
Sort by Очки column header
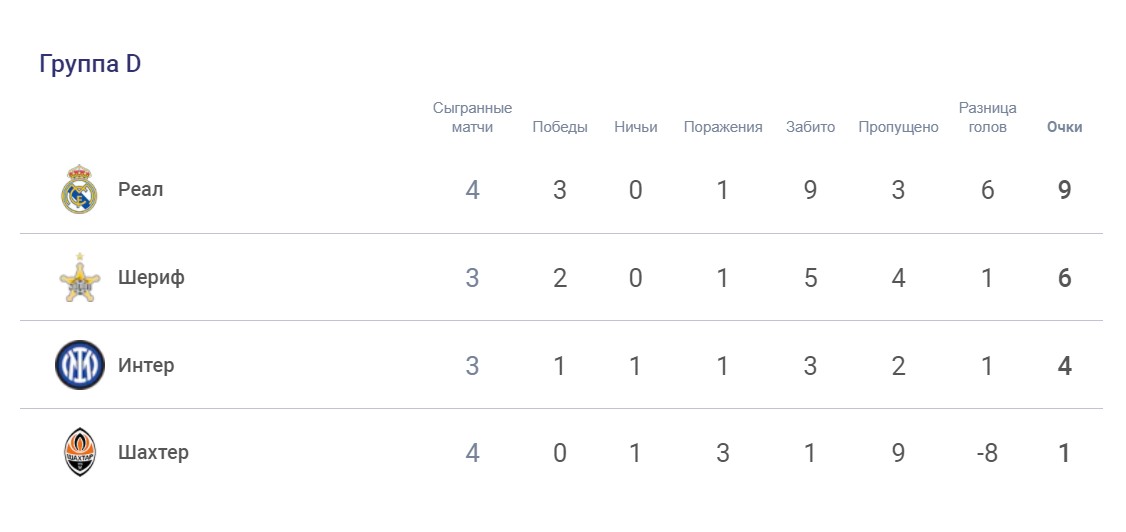point(1064,127)
